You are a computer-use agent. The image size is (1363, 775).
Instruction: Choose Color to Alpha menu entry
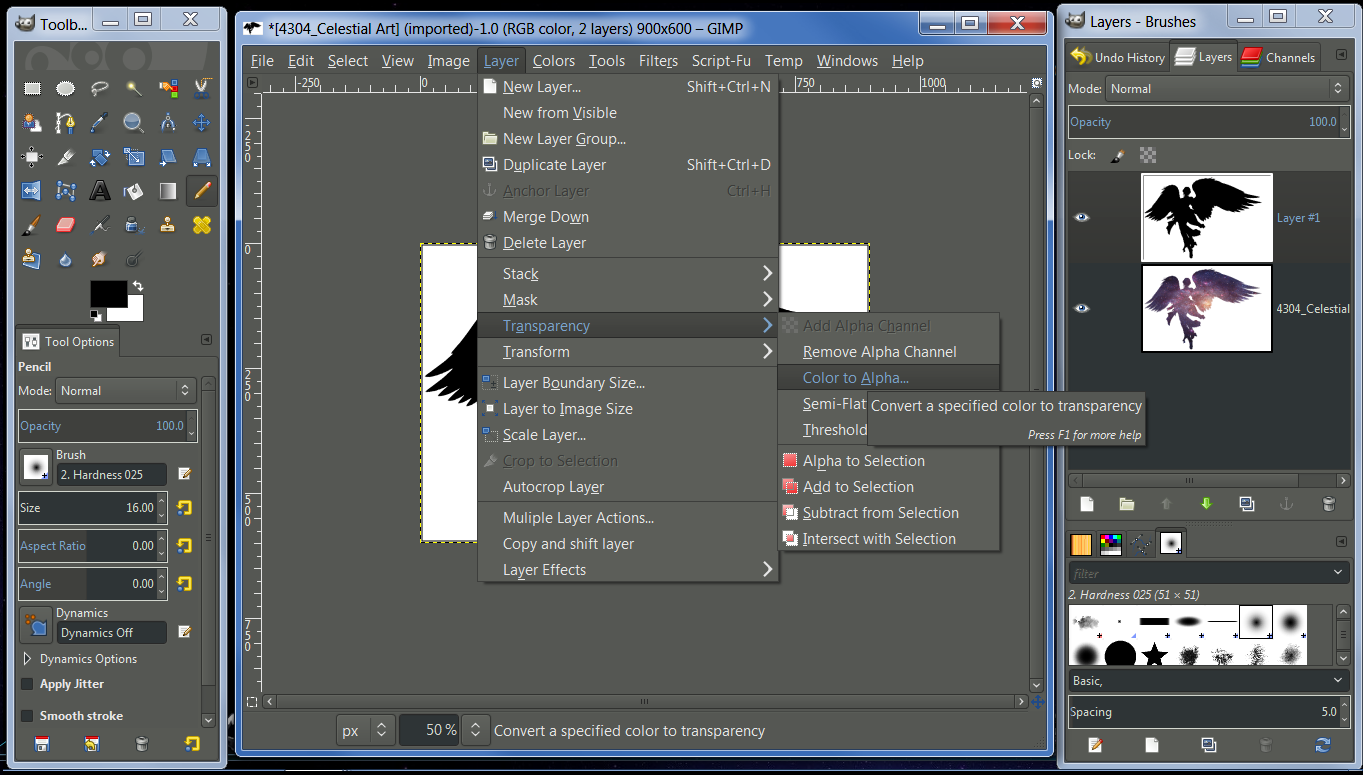(856, 378)
